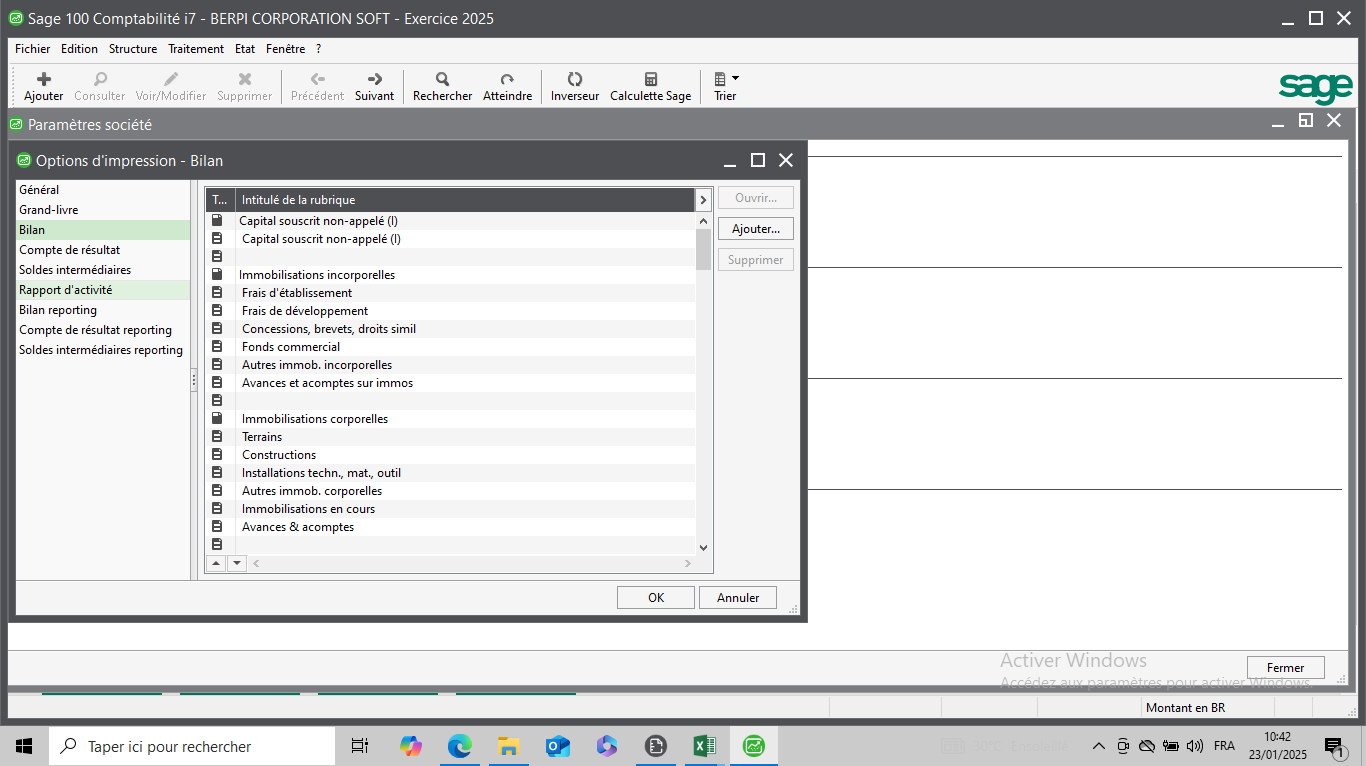Click the Ajouter... button in the dialog
Screen dimensions: 1366x766
pos(756,229)
